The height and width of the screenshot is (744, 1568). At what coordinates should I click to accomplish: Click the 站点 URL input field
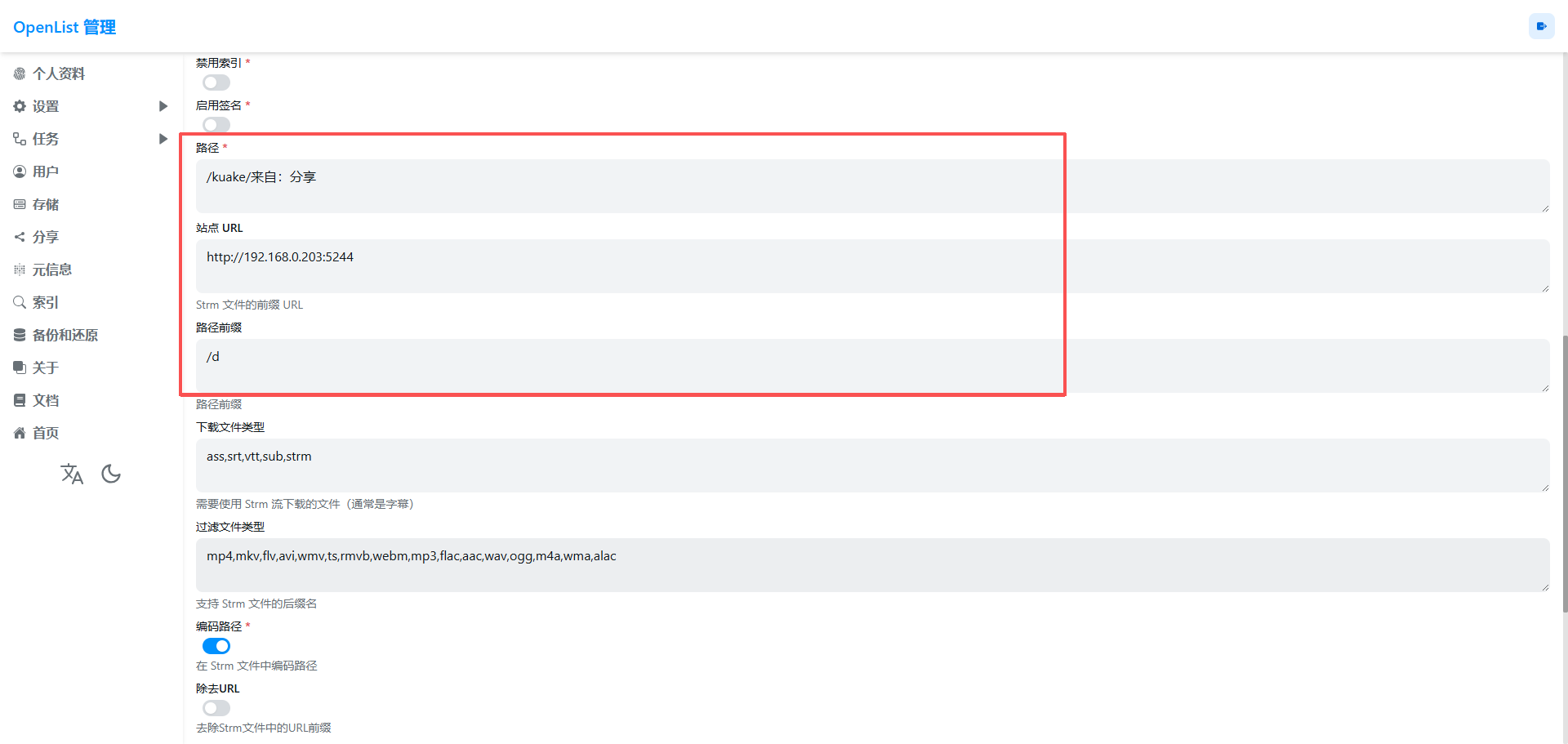point(873,266)
